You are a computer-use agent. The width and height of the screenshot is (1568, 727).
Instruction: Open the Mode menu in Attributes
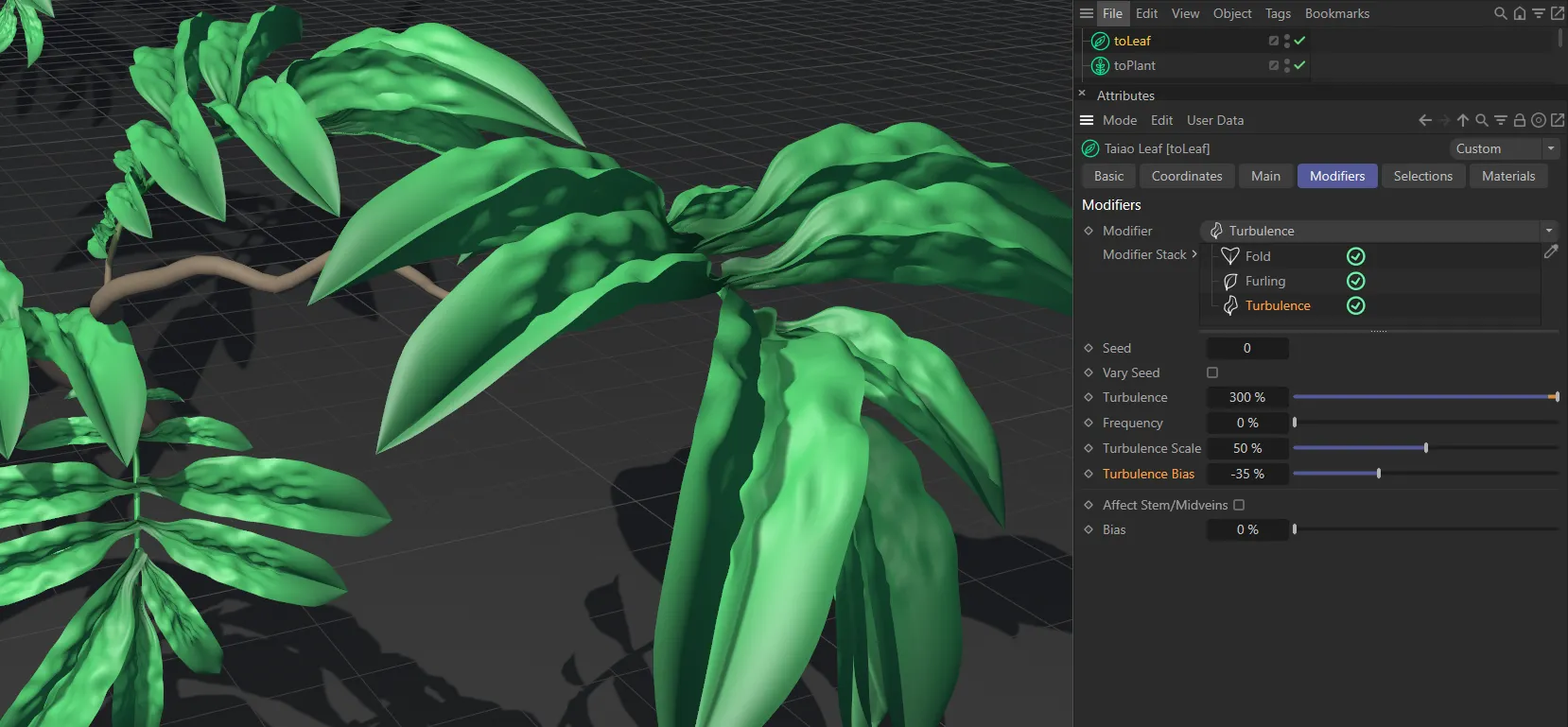(1120, 120)
